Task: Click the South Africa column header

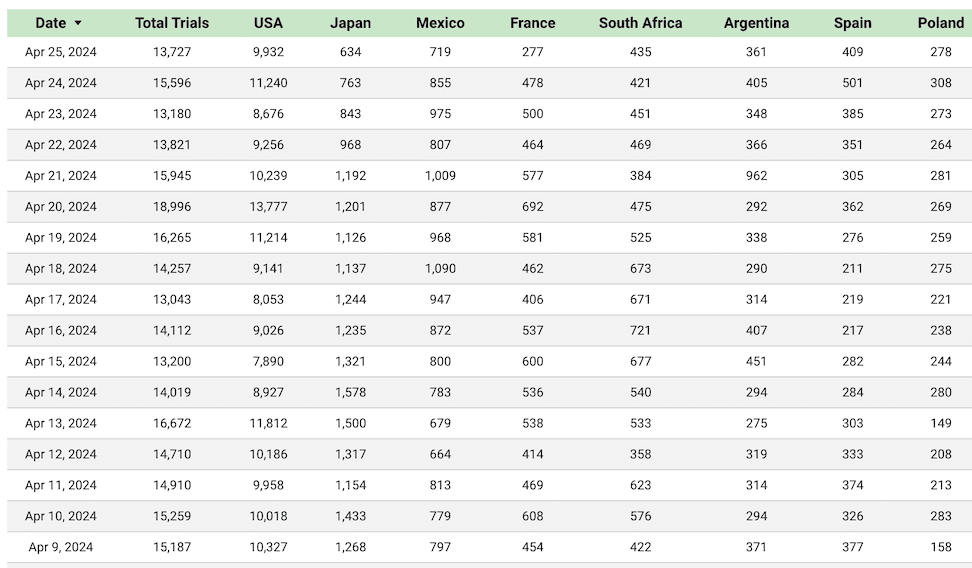Action: 640,23
